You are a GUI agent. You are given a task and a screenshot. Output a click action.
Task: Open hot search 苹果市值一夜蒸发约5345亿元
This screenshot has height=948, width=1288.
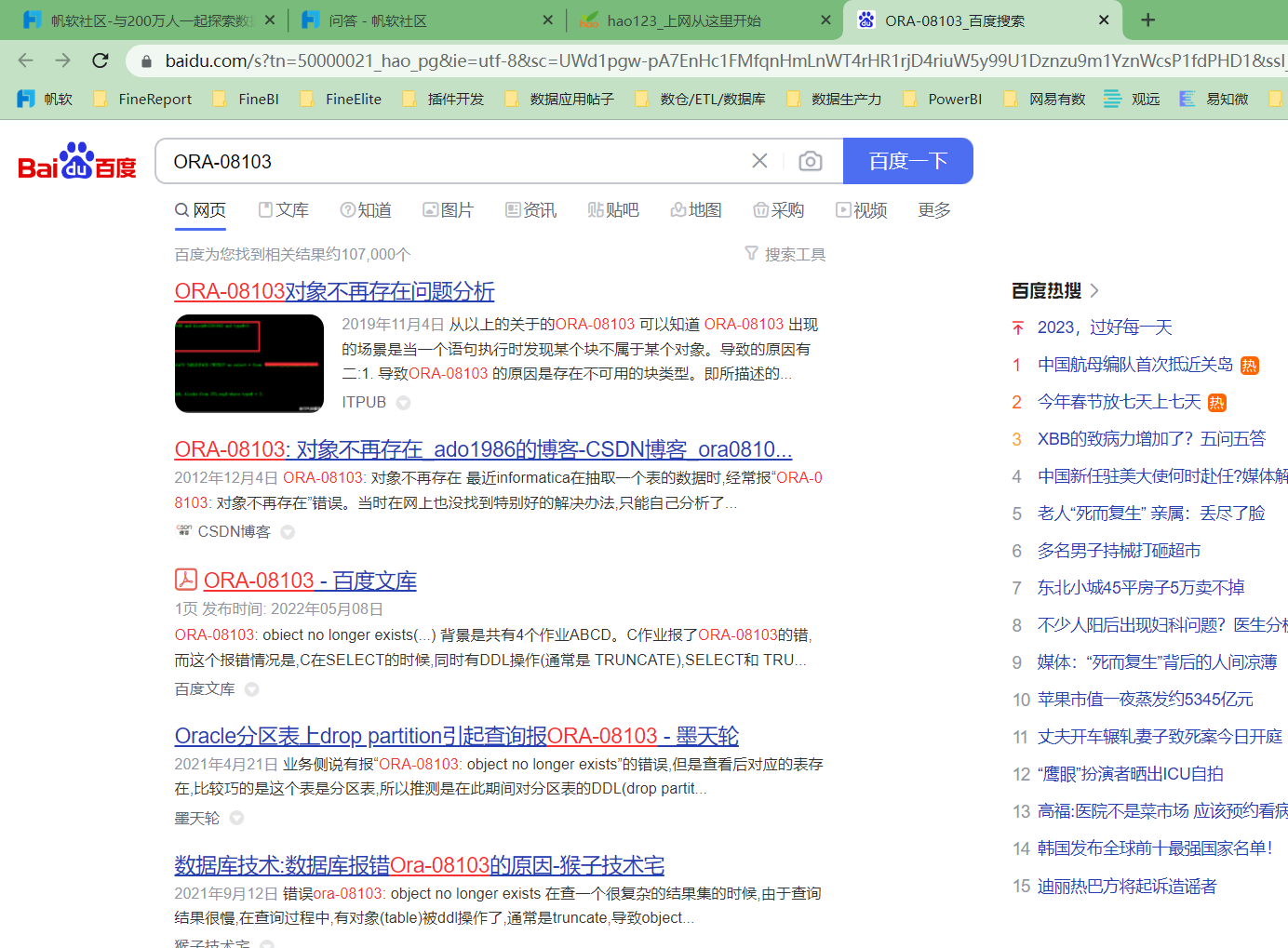point(1146,700)
